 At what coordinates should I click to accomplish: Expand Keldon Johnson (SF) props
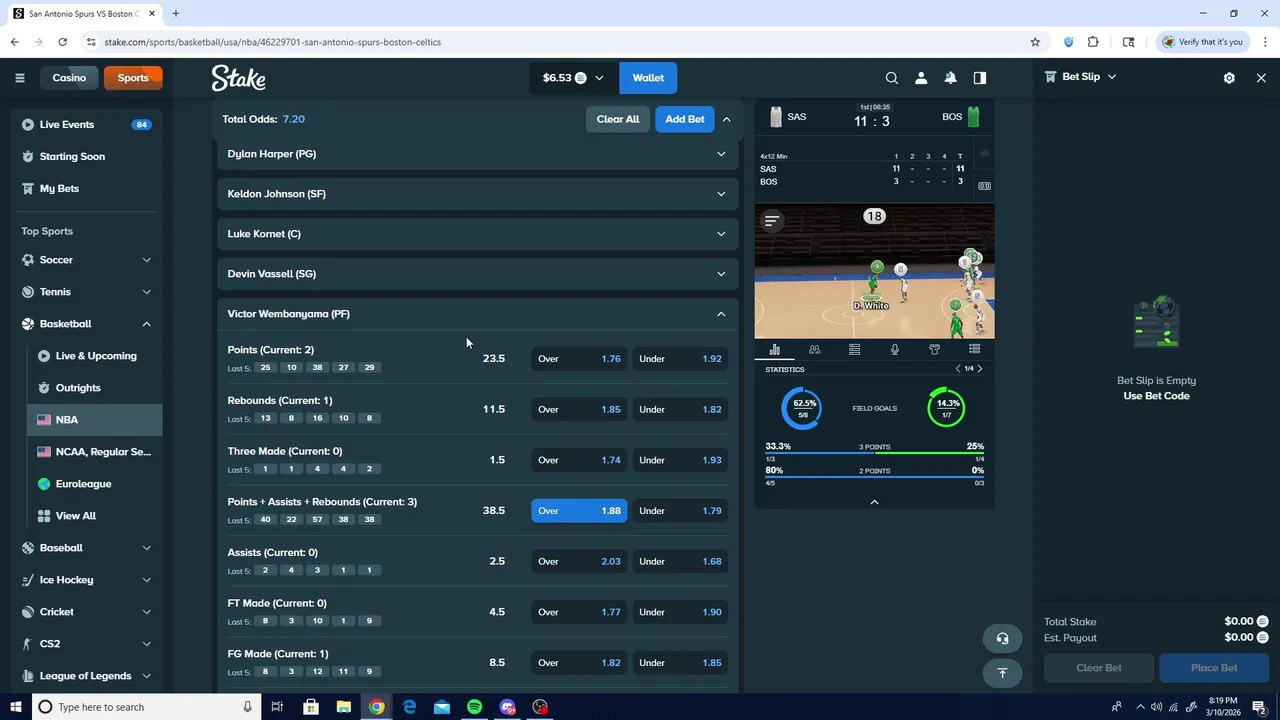click(477, 194)
